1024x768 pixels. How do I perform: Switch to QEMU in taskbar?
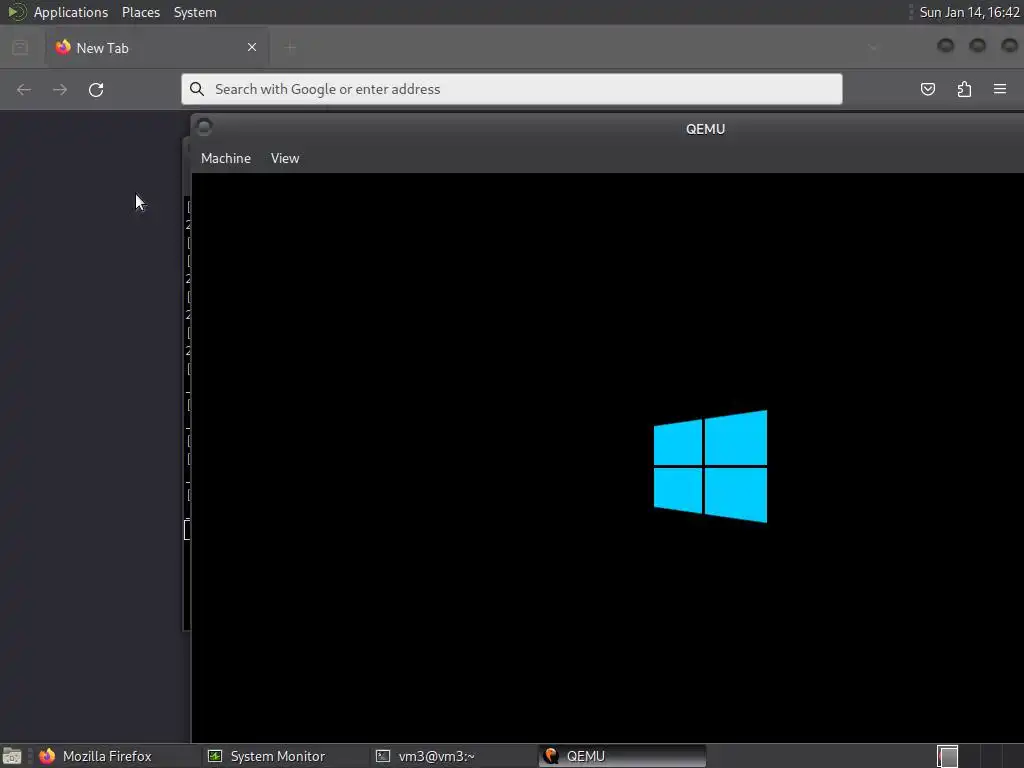(622, 756)
